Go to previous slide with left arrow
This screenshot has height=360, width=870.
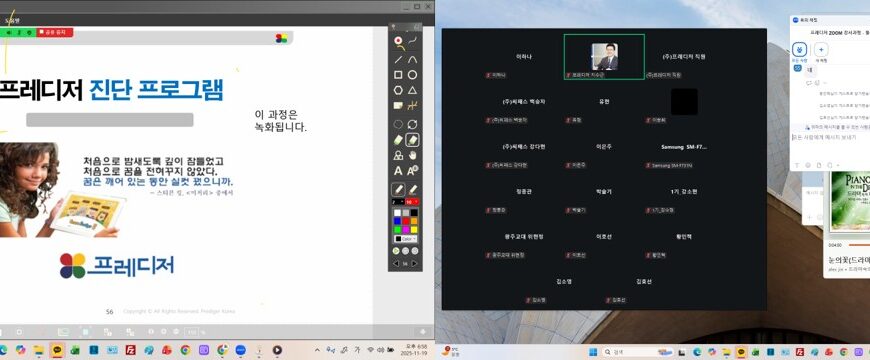[x=396, y=264]
